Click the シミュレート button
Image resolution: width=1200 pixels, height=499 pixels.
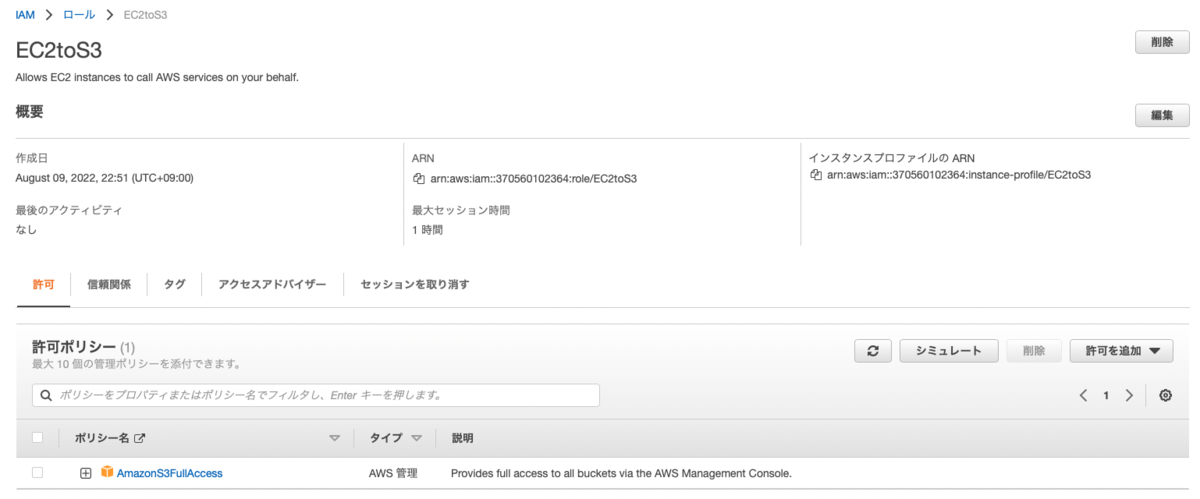949,351
